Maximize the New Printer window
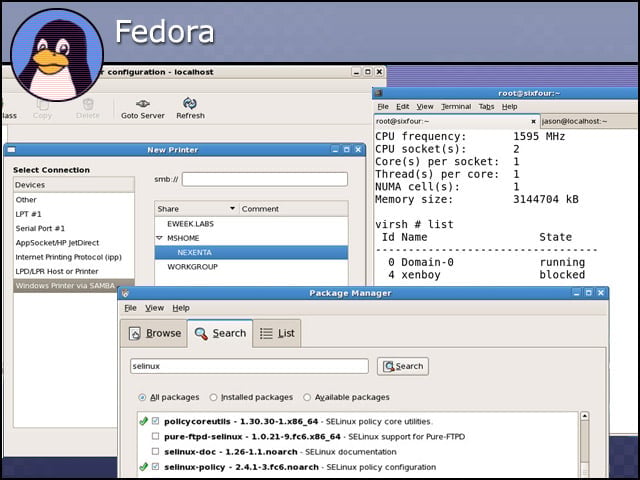Screen dimensions: 640x480 tap(347, 150)
